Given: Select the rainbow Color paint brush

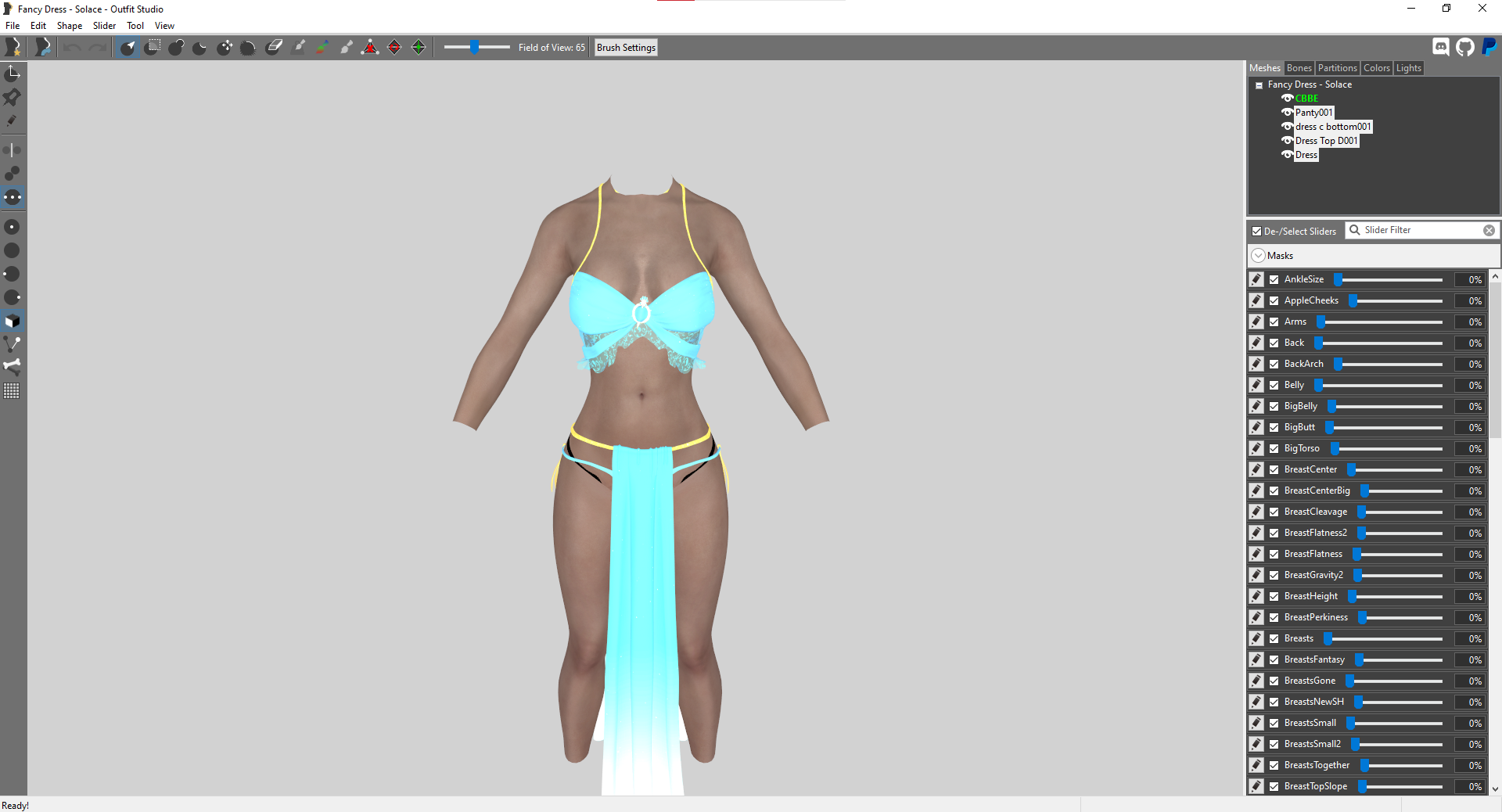Looking at the screenshot, I should [322, 48].
